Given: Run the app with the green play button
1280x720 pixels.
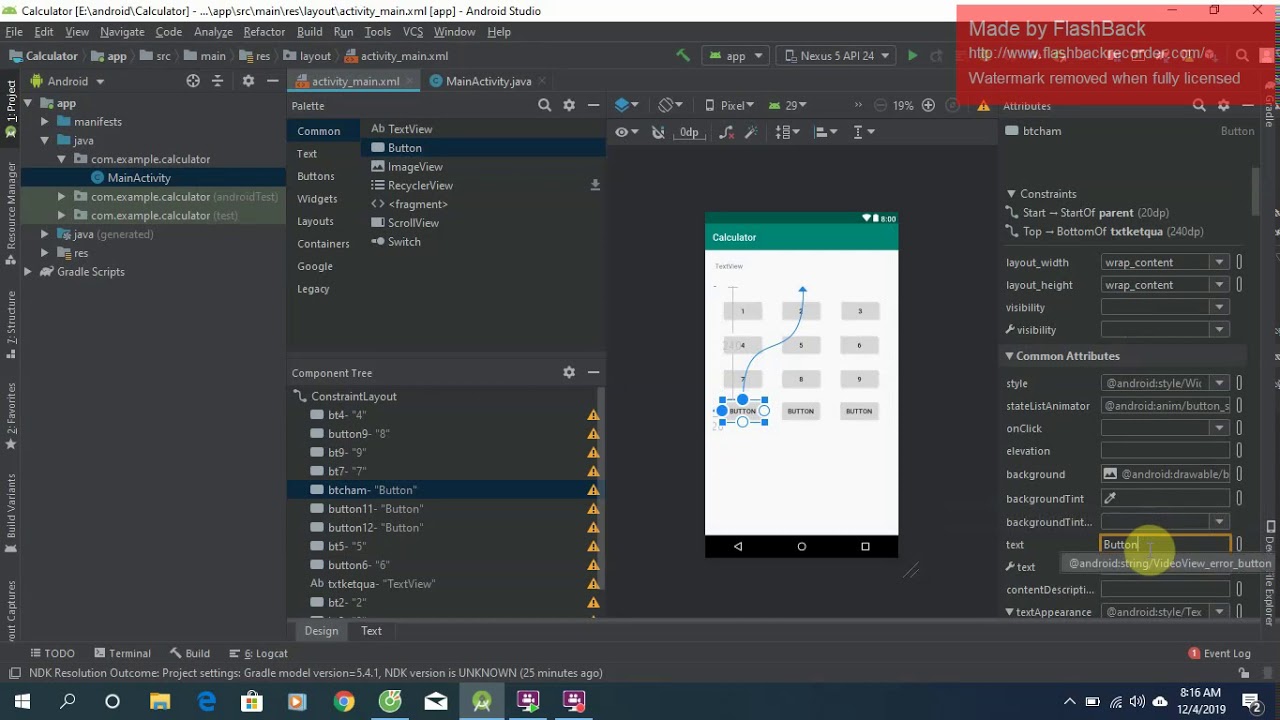Looking at the screenshot, I should [x=912, y=56].
